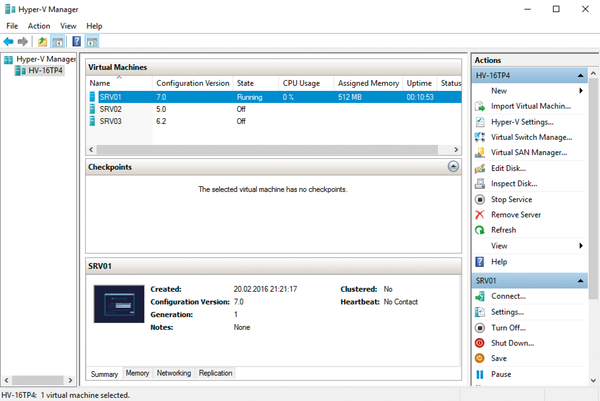Click the green Refresh icon
600x401 pixels.
(480, 230)
